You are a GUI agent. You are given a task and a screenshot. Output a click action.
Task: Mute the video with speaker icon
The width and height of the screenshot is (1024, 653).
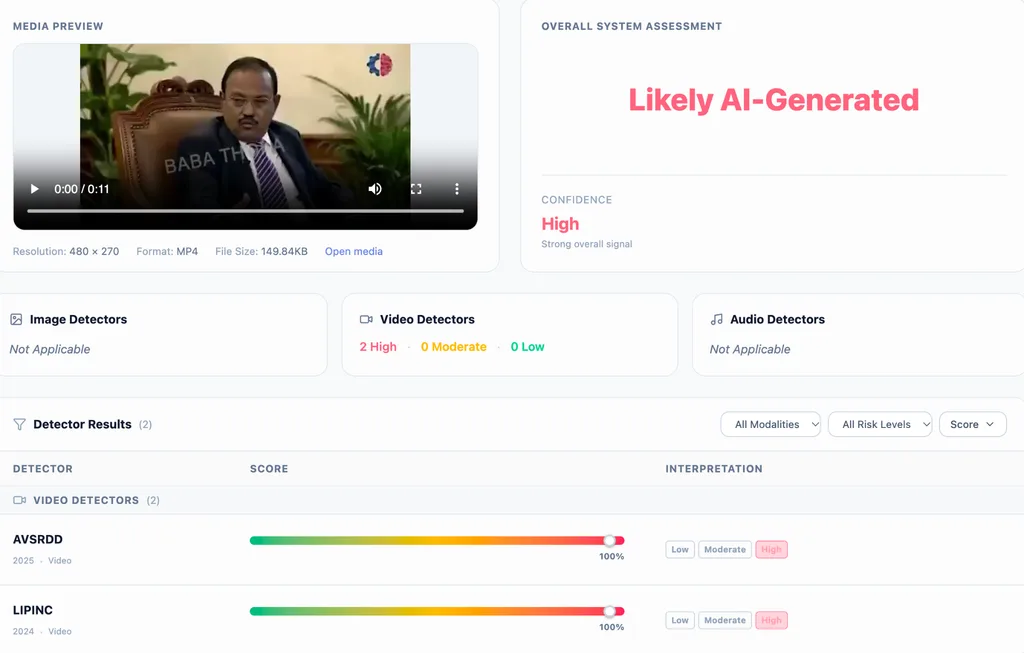coord(375,189)
